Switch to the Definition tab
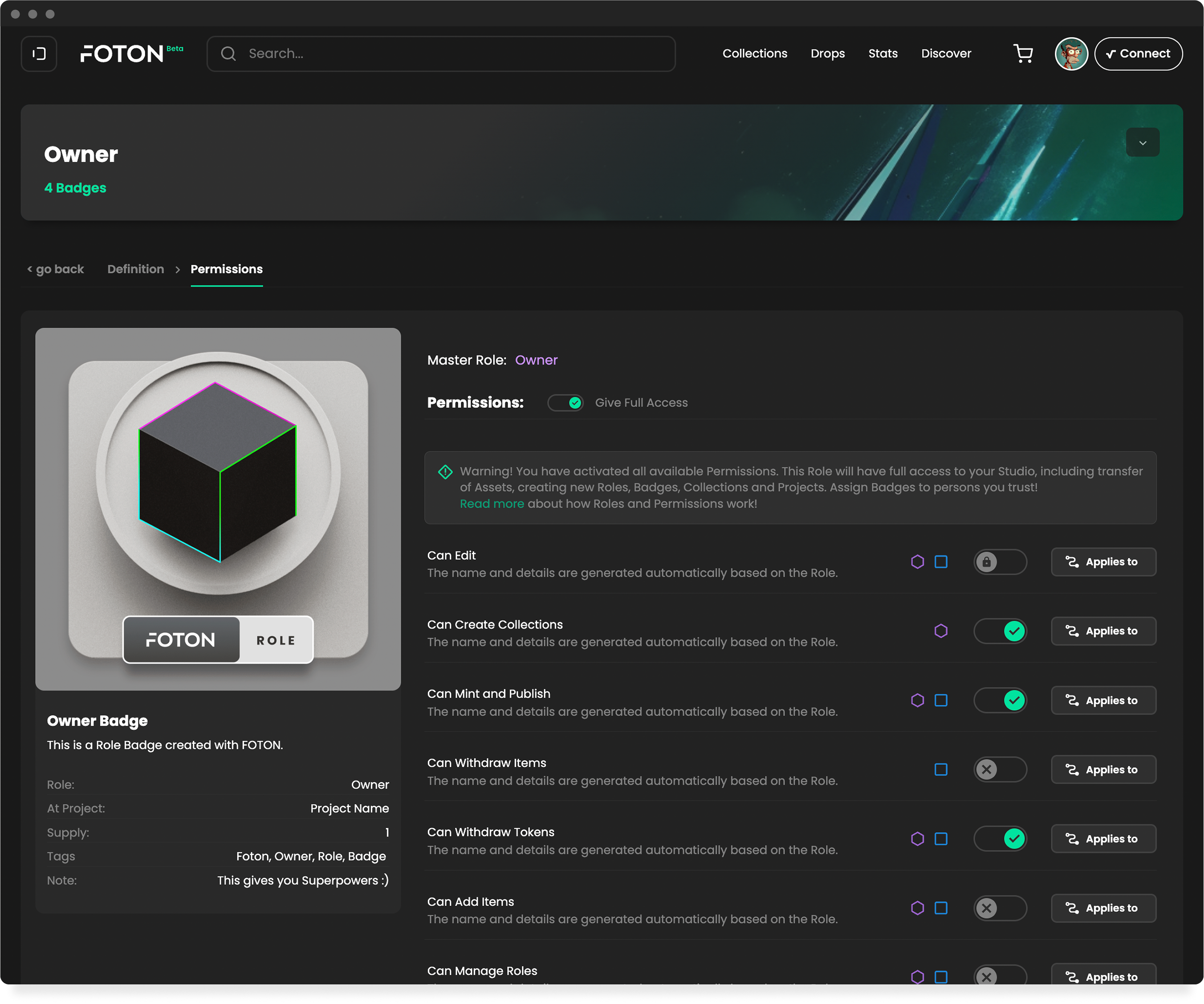Screen dimensions: 1204x1004 135,269
